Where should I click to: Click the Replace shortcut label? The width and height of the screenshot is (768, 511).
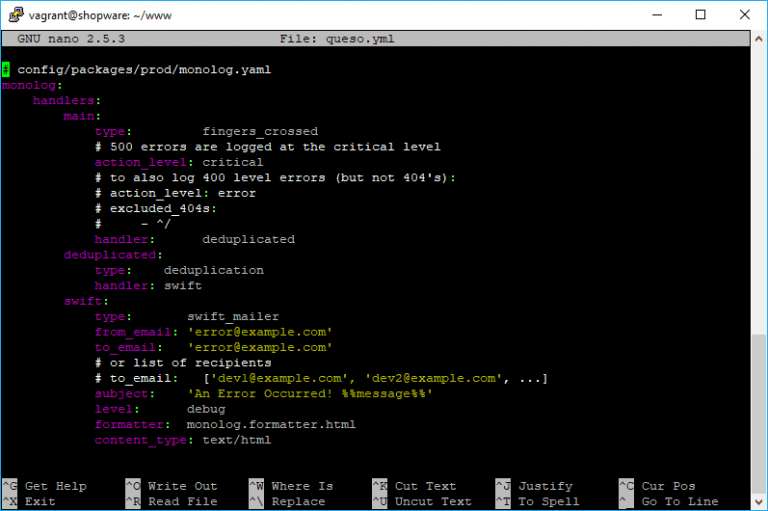[298, 501]
